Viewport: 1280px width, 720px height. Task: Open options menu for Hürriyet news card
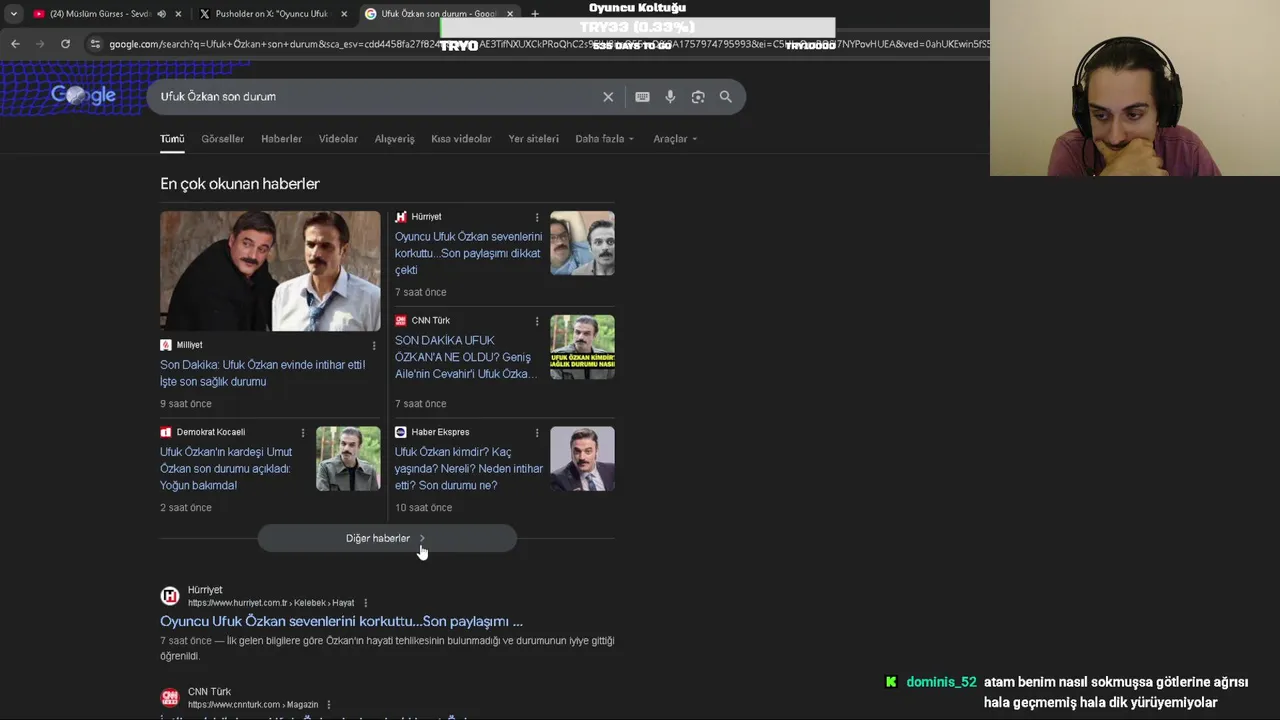tap(537, 217)
